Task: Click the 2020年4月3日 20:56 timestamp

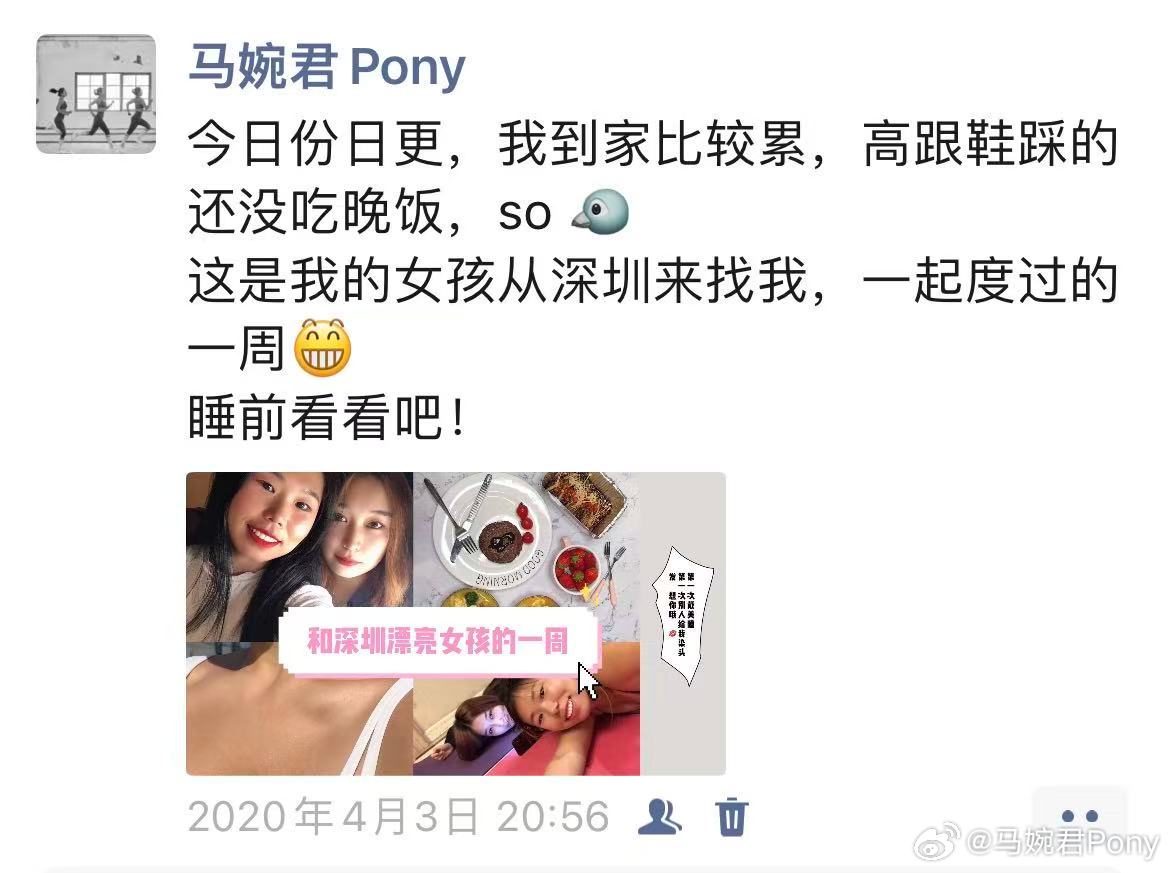Action: [398, 816]
